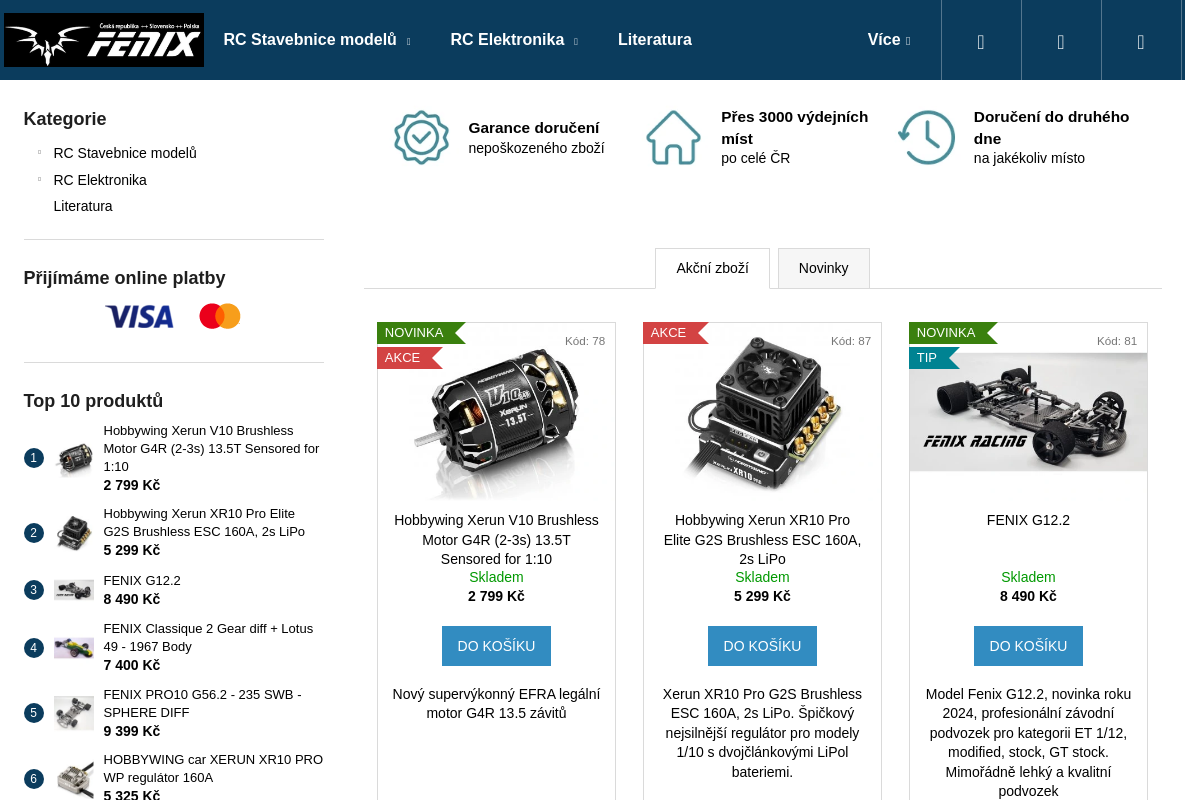Click rank badge 3 in Top 10 produktů
The height and width of the screenshot is (800, 1200).
click(x=34, y=590)
